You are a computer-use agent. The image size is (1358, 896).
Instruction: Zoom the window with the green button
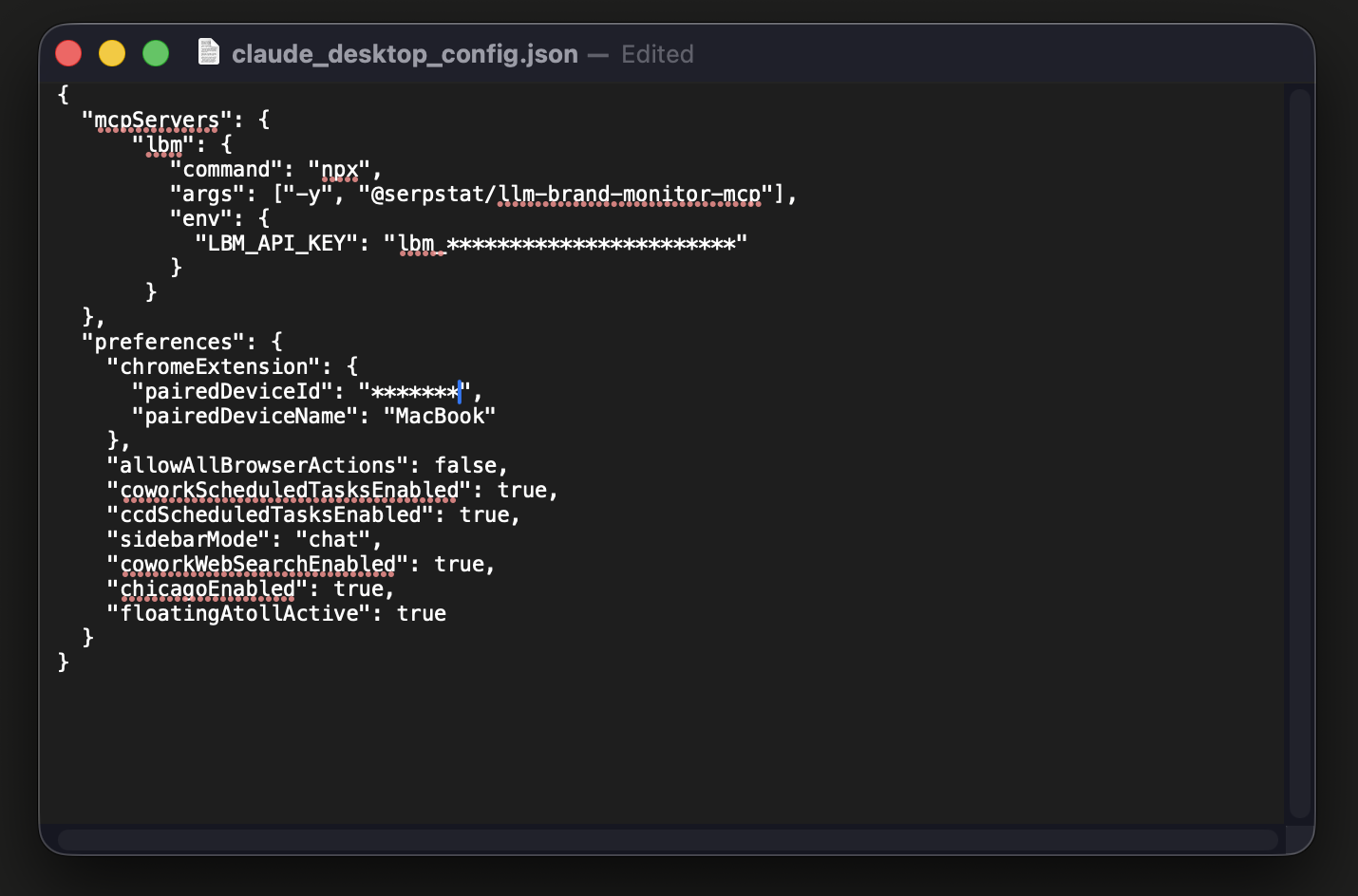point(156,53)
